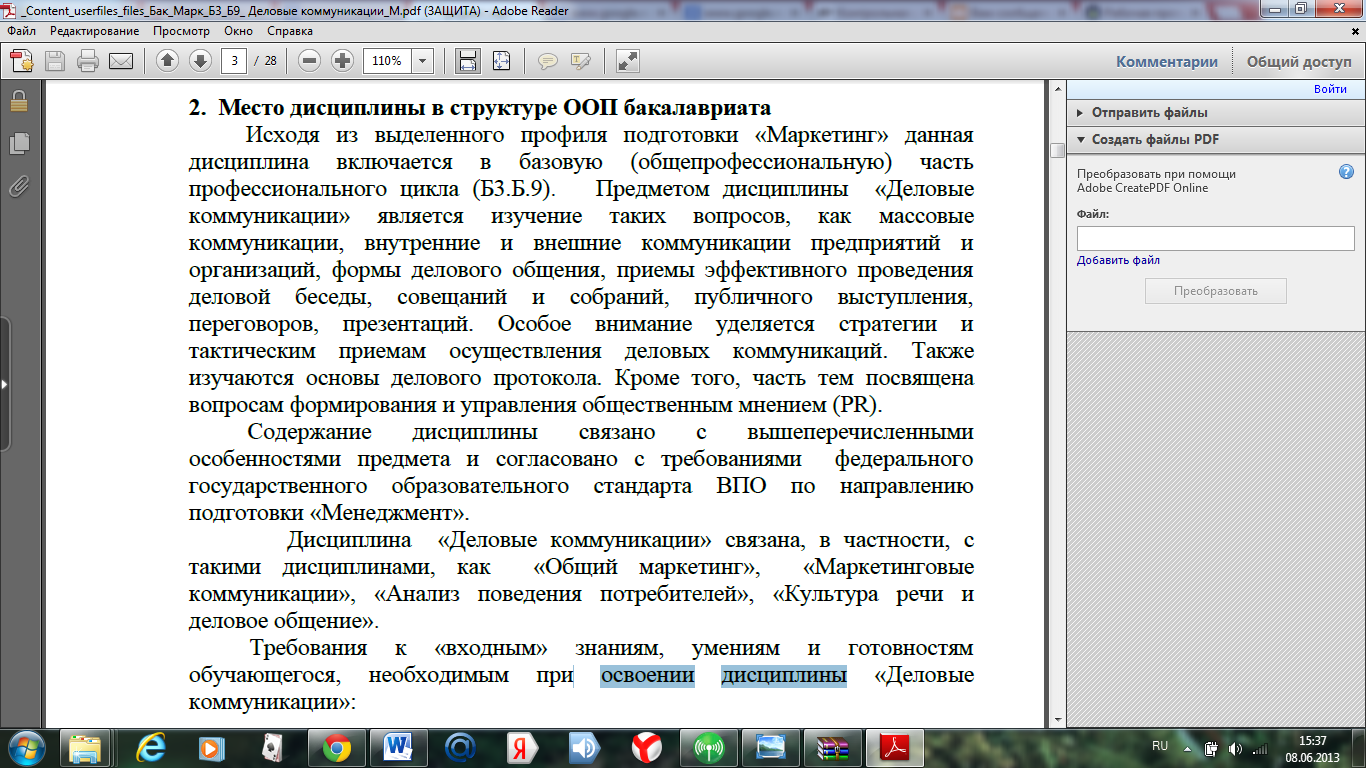Open the Справка menu
Screen dimensions: 1366x768
tap(290, 31)
